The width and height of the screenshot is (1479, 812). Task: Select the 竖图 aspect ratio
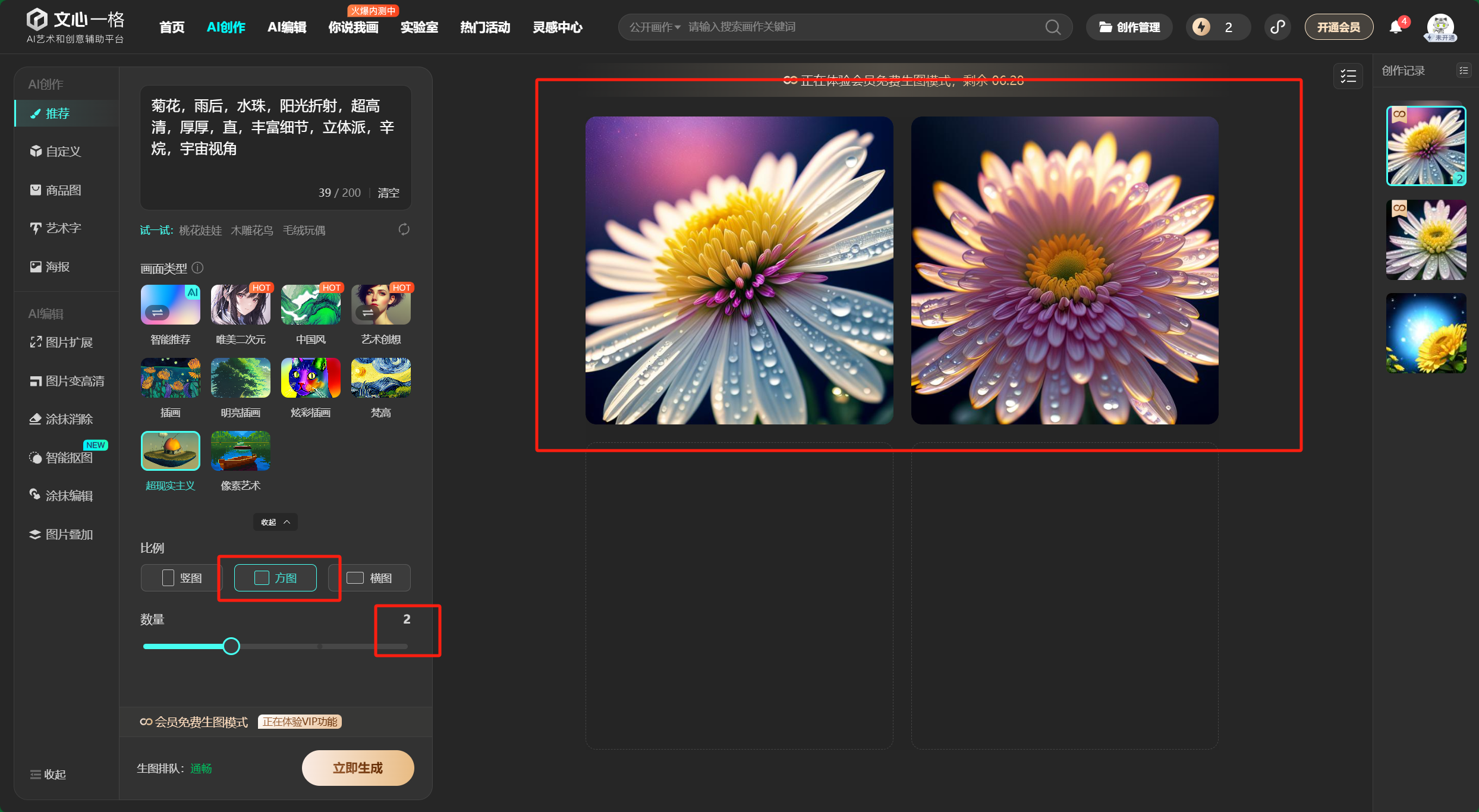pyautogui.click(x=181, y=578)
